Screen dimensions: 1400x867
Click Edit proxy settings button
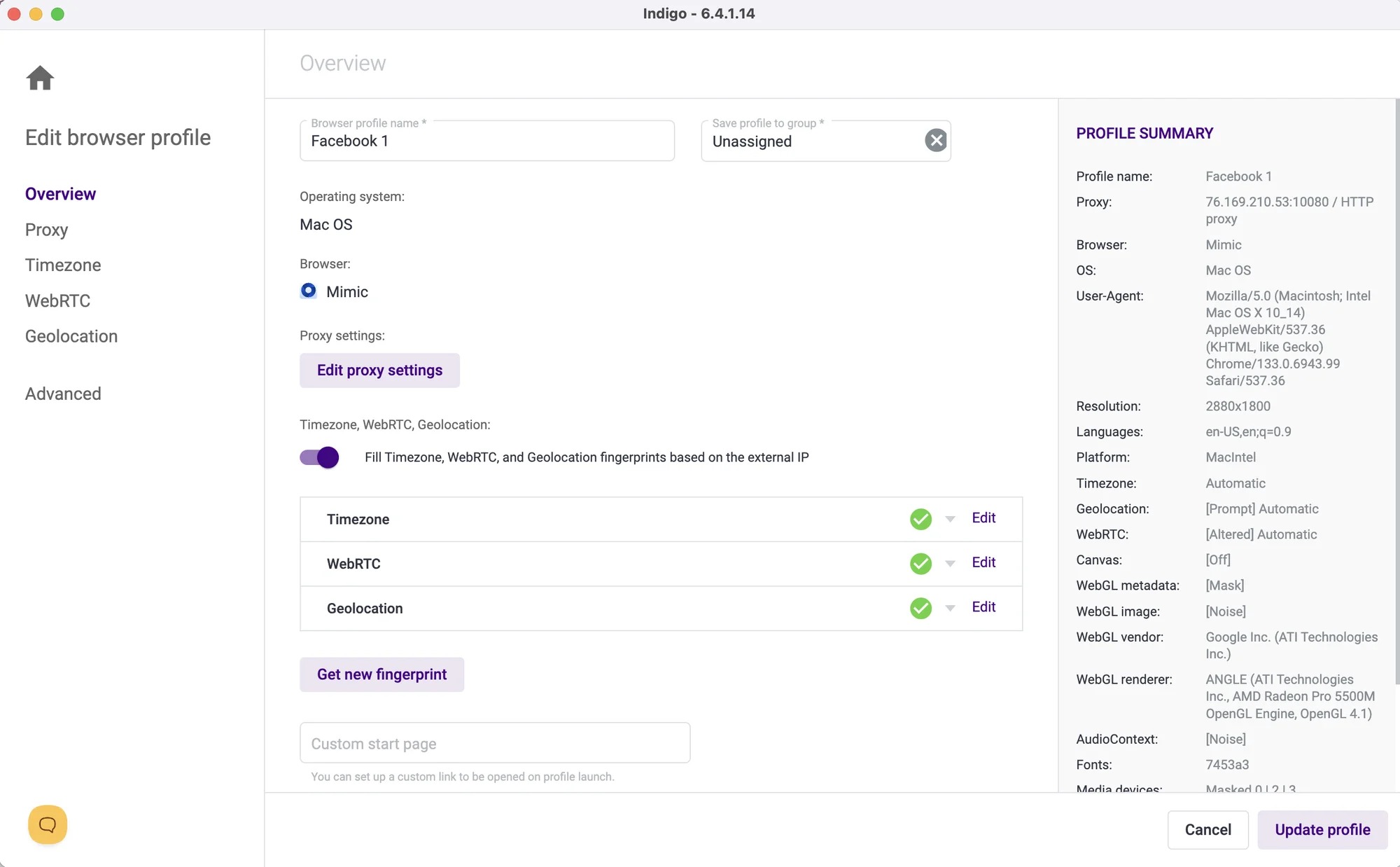tap(379, 370)
